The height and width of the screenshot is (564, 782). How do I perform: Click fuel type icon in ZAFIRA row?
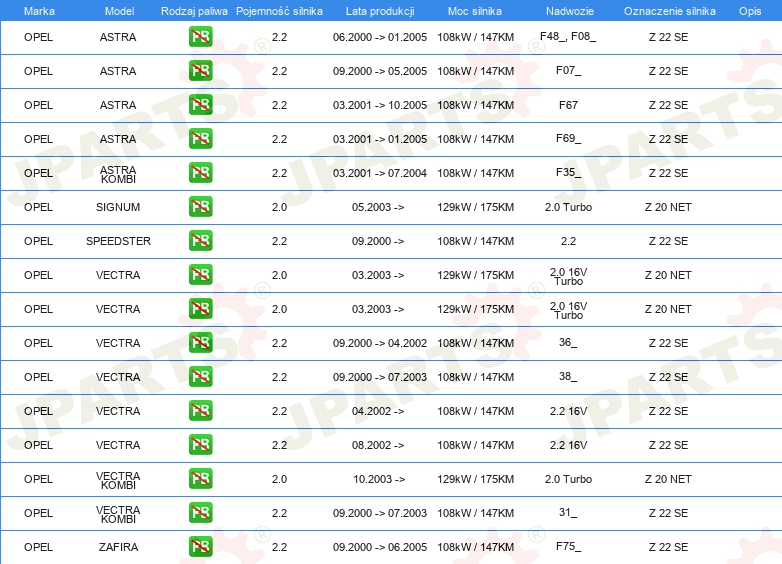coord(200,547)
